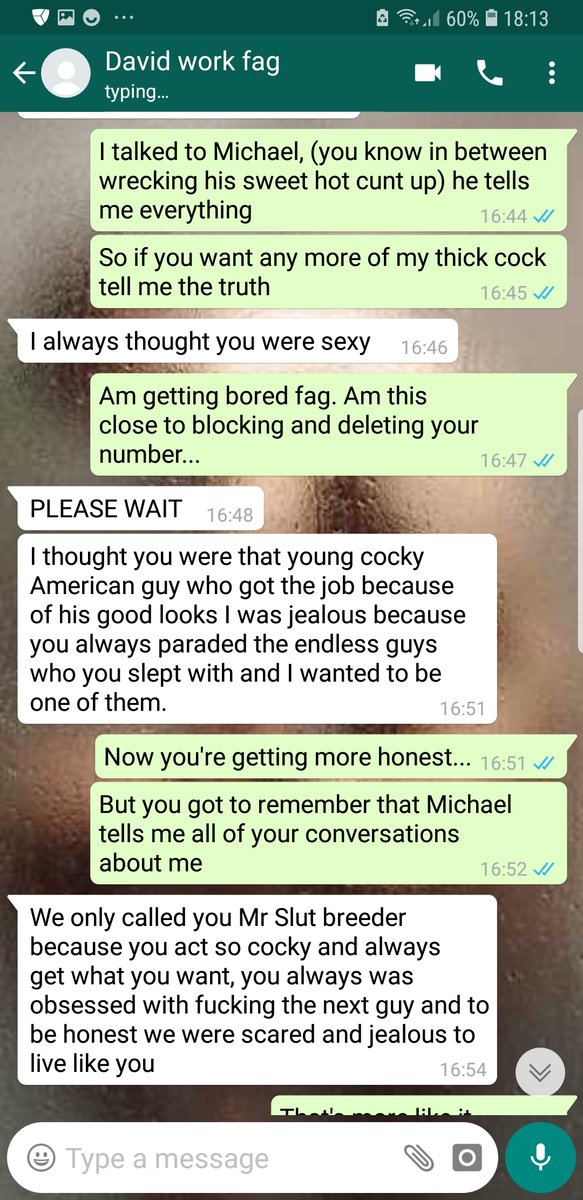Open the camera from the message bar
Screen dimensions: 583x1200
[x=466, y=1158]
